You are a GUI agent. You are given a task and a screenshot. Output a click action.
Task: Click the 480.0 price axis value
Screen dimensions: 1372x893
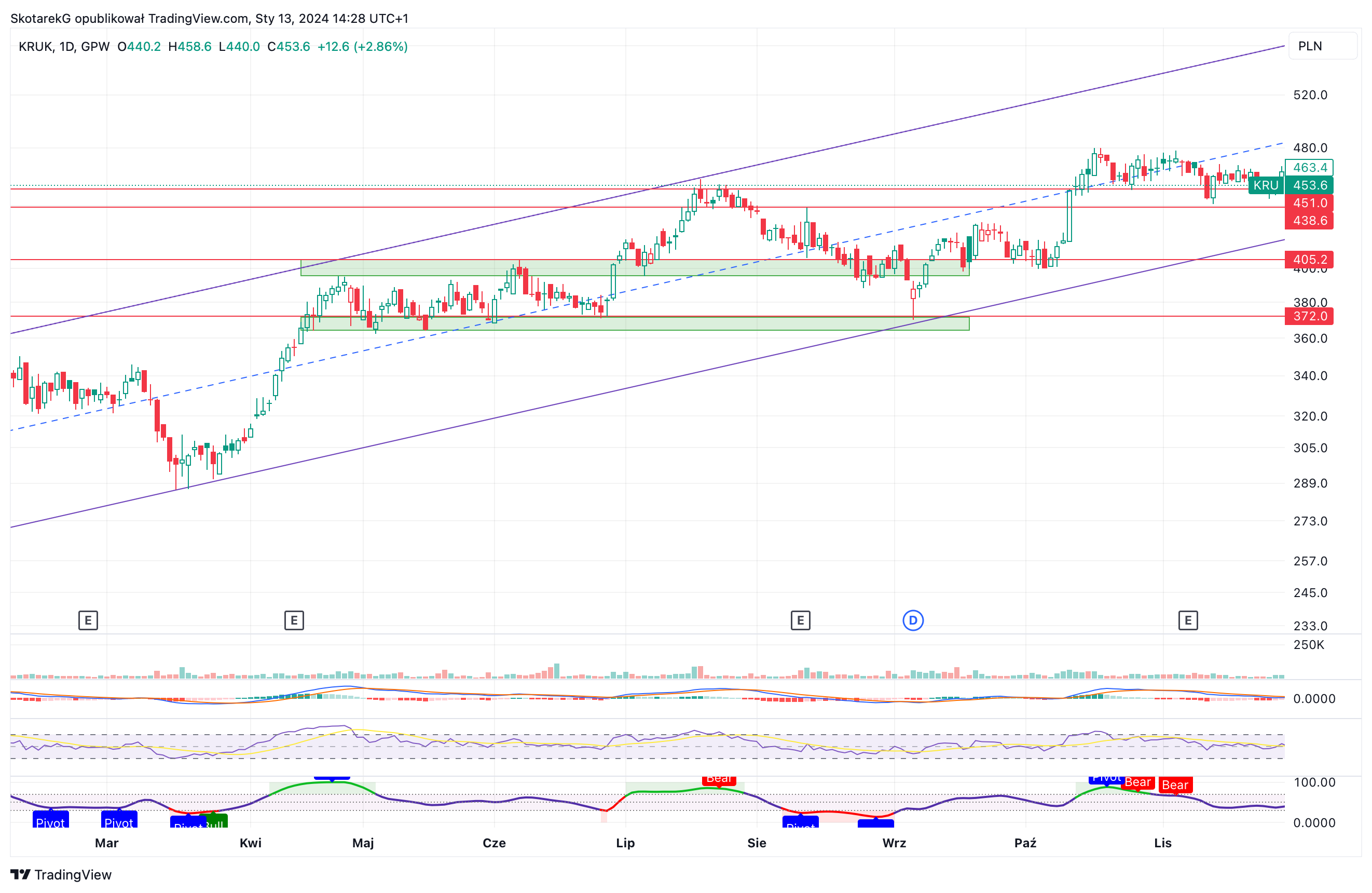click(1310, 148)
